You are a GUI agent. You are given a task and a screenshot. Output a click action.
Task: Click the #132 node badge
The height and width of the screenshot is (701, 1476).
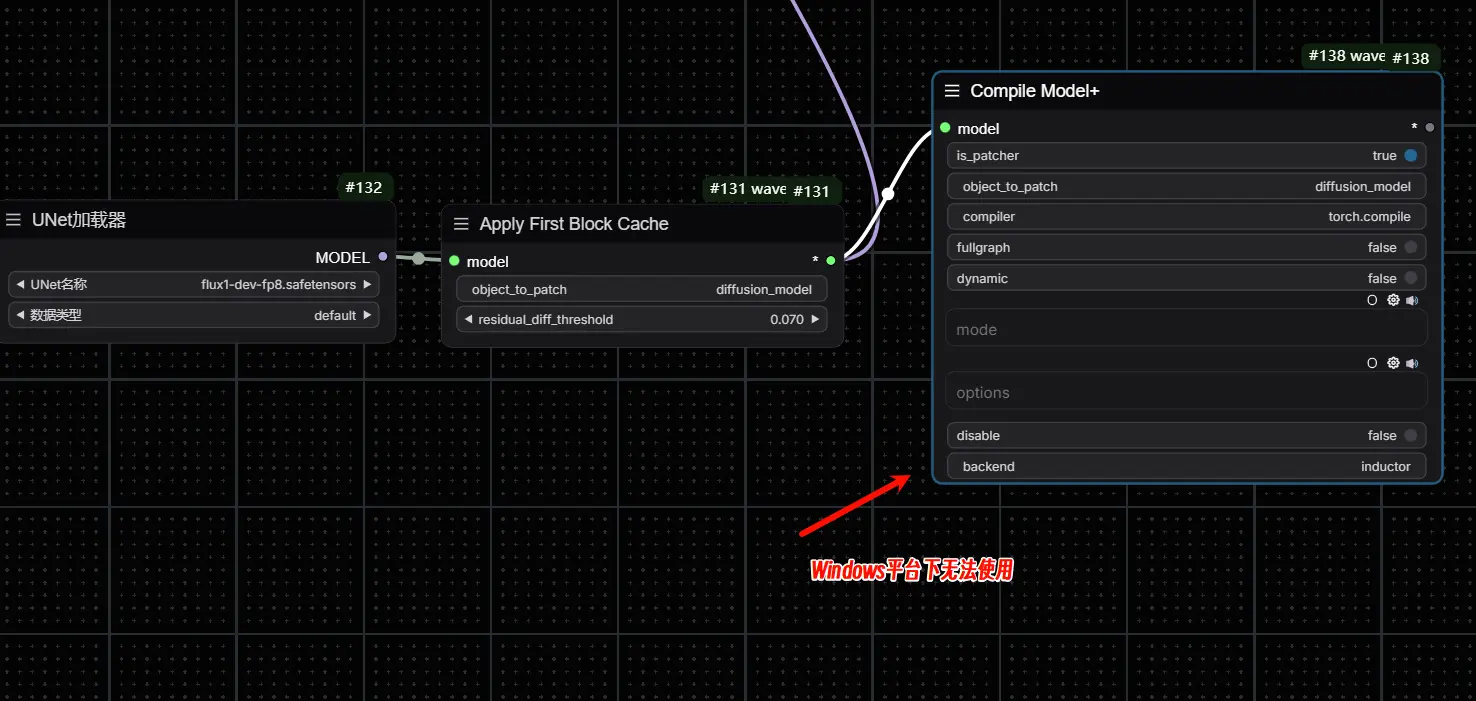point(364,187)
